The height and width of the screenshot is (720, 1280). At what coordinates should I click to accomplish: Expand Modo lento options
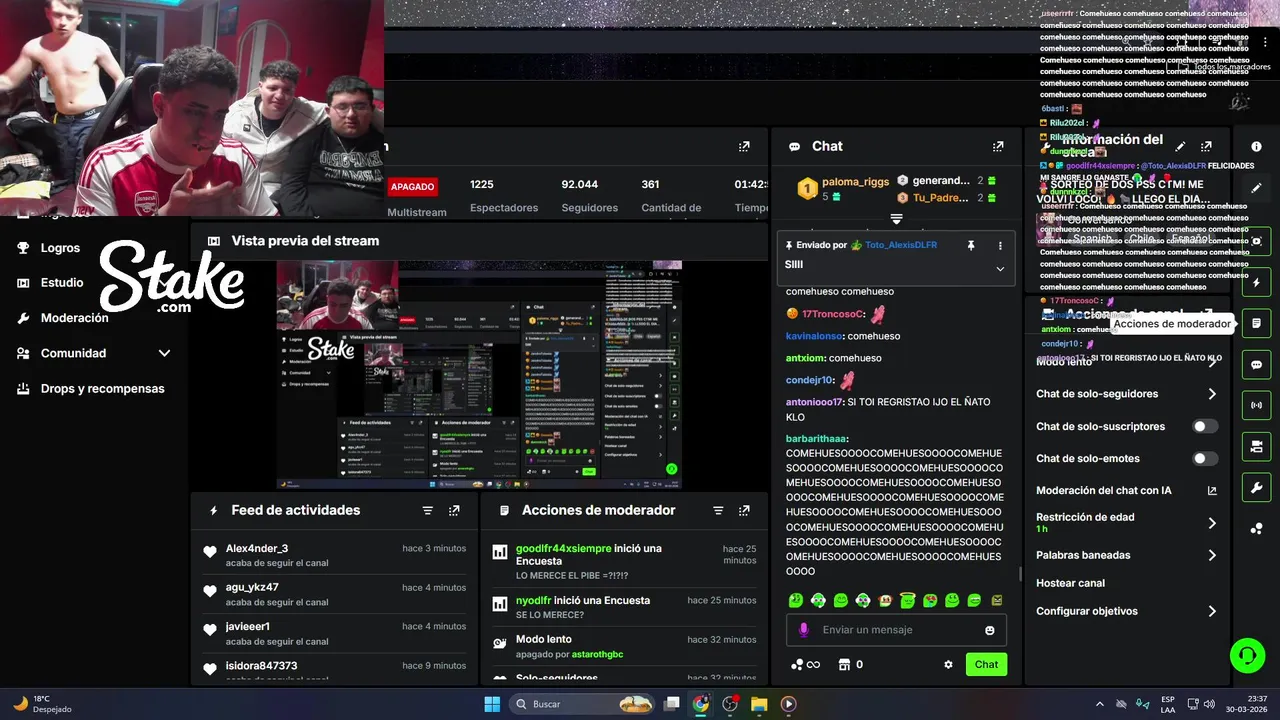coord(1212,362)
